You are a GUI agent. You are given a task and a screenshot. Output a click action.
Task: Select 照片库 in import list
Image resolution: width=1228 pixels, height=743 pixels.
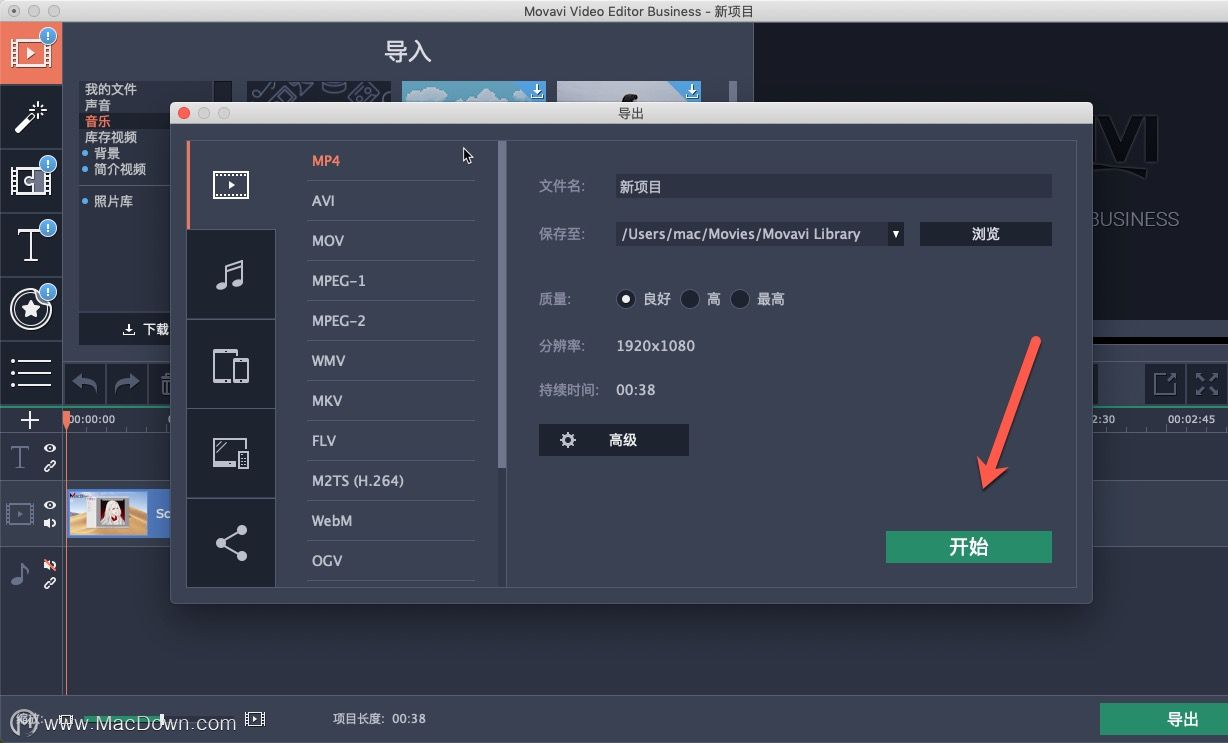click(114, 202)
